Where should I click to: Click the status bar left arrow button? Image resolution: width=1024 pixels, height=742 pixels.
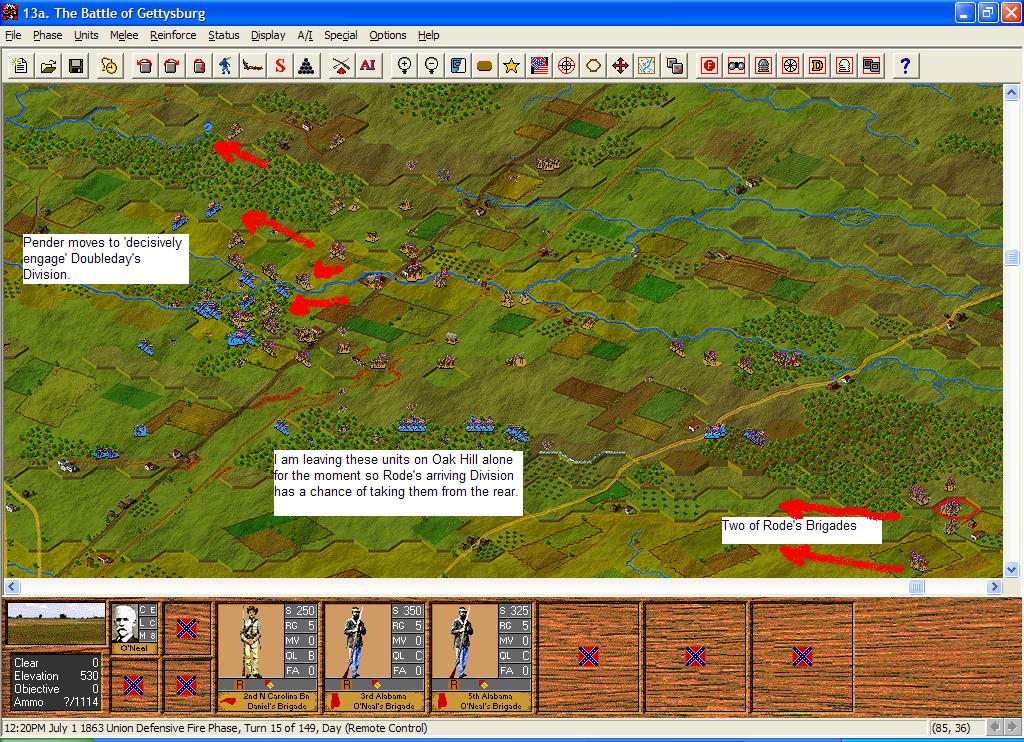tap(994, 727)
